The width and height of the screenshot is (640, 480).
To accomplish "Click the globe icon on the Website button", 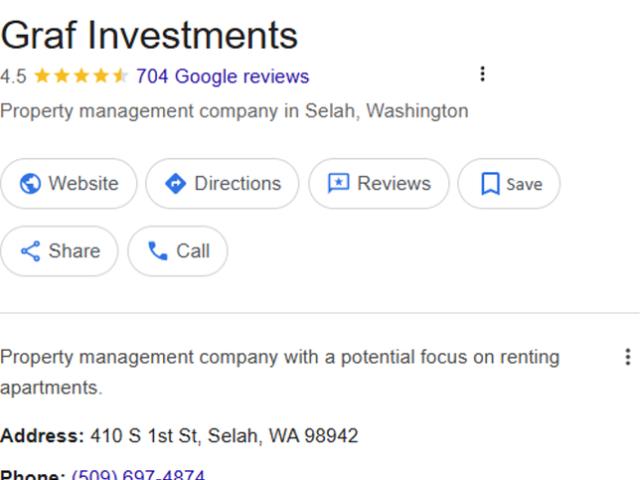I will coord(31,184).
